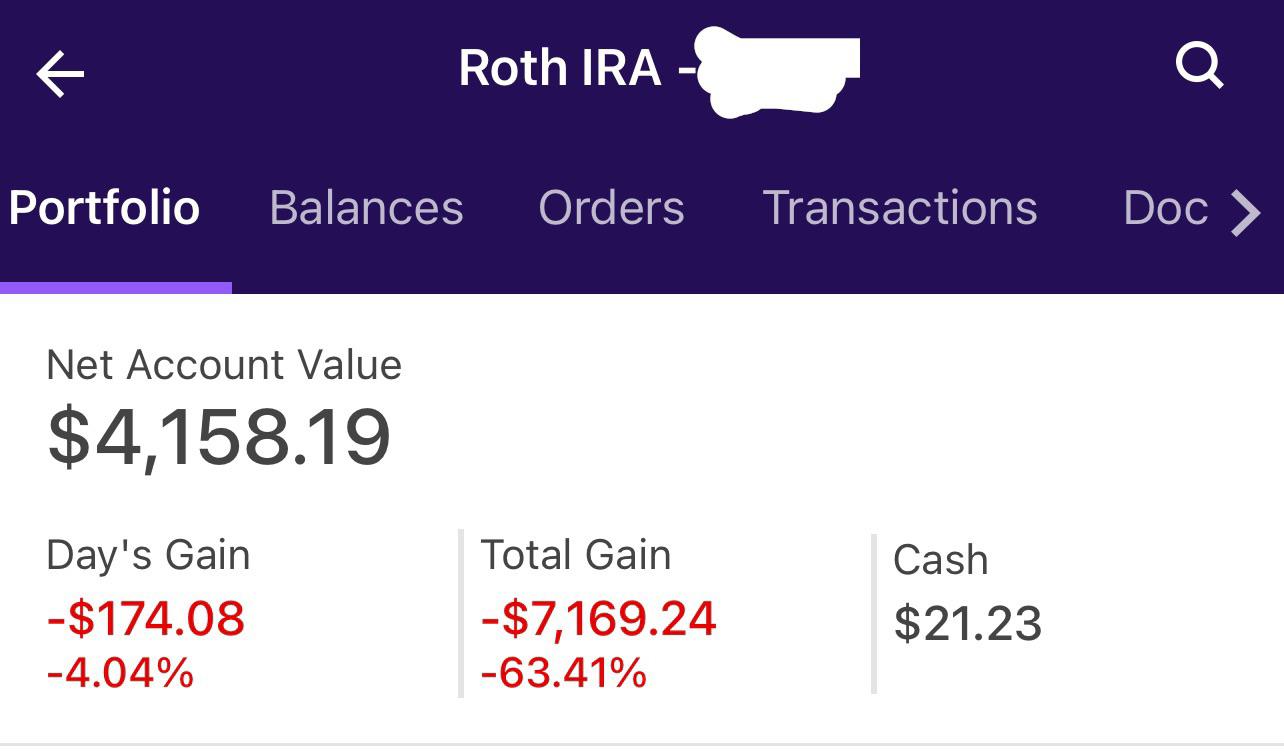This screenshot has height=756, width=1284.
Task: Open the partially visible Doc tab
Action: (x=1166, y=208)
